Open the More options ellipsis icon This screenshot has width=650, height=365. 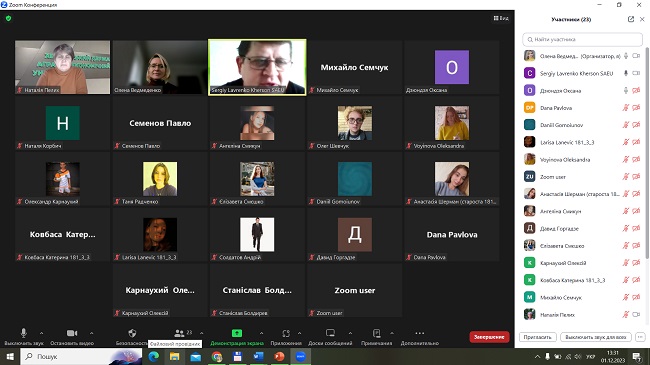420,333
